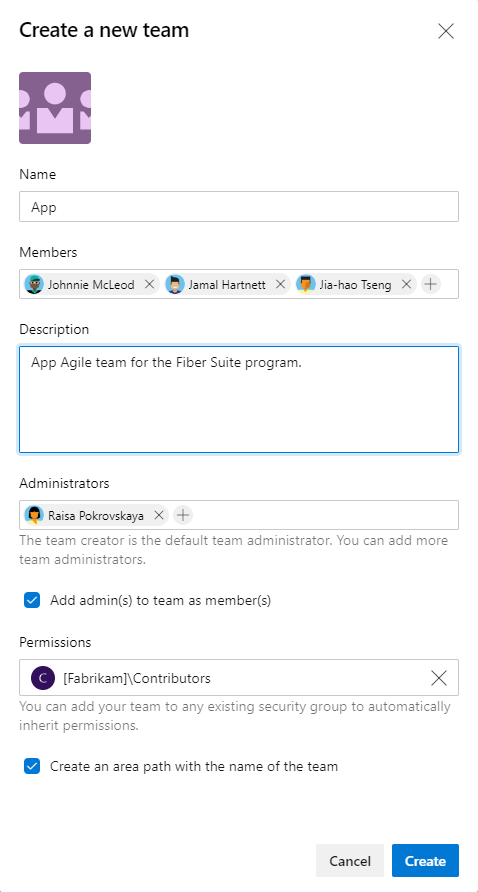
Task: Click Jia-hao Tseng's avatar
Action: tap(306, 284)
